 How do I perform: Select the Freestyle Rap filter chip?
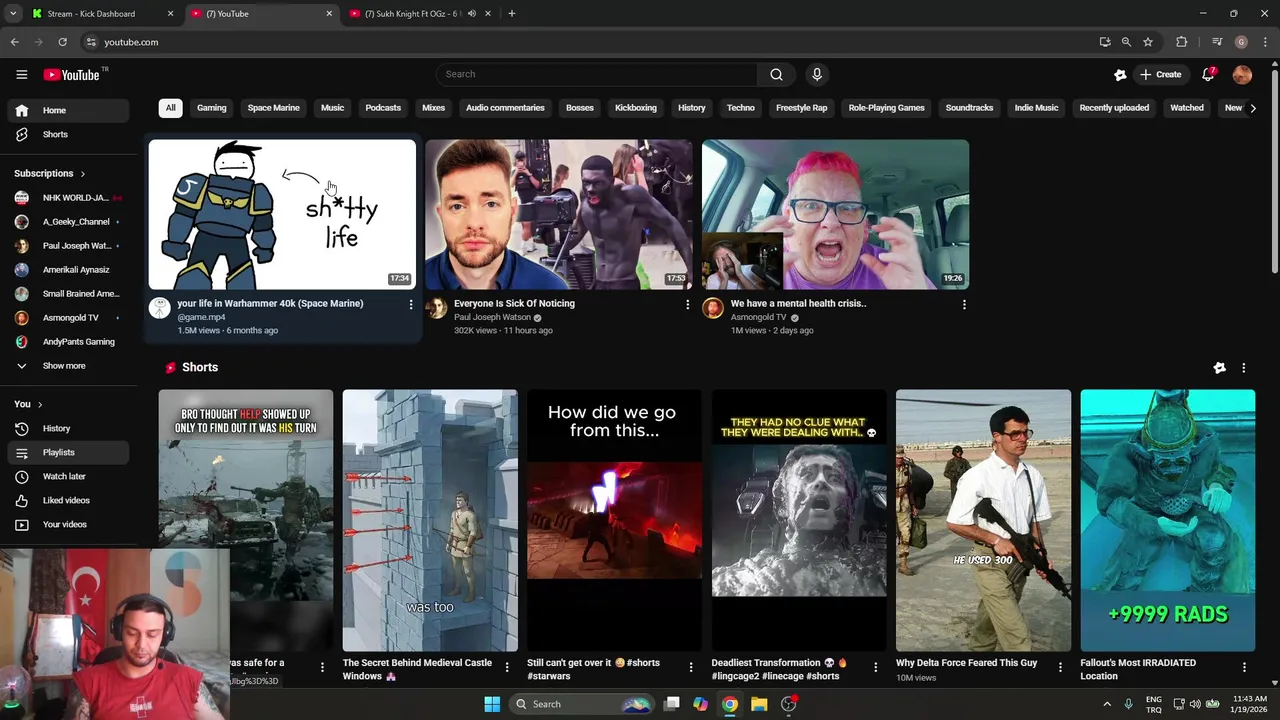(802, 108)
